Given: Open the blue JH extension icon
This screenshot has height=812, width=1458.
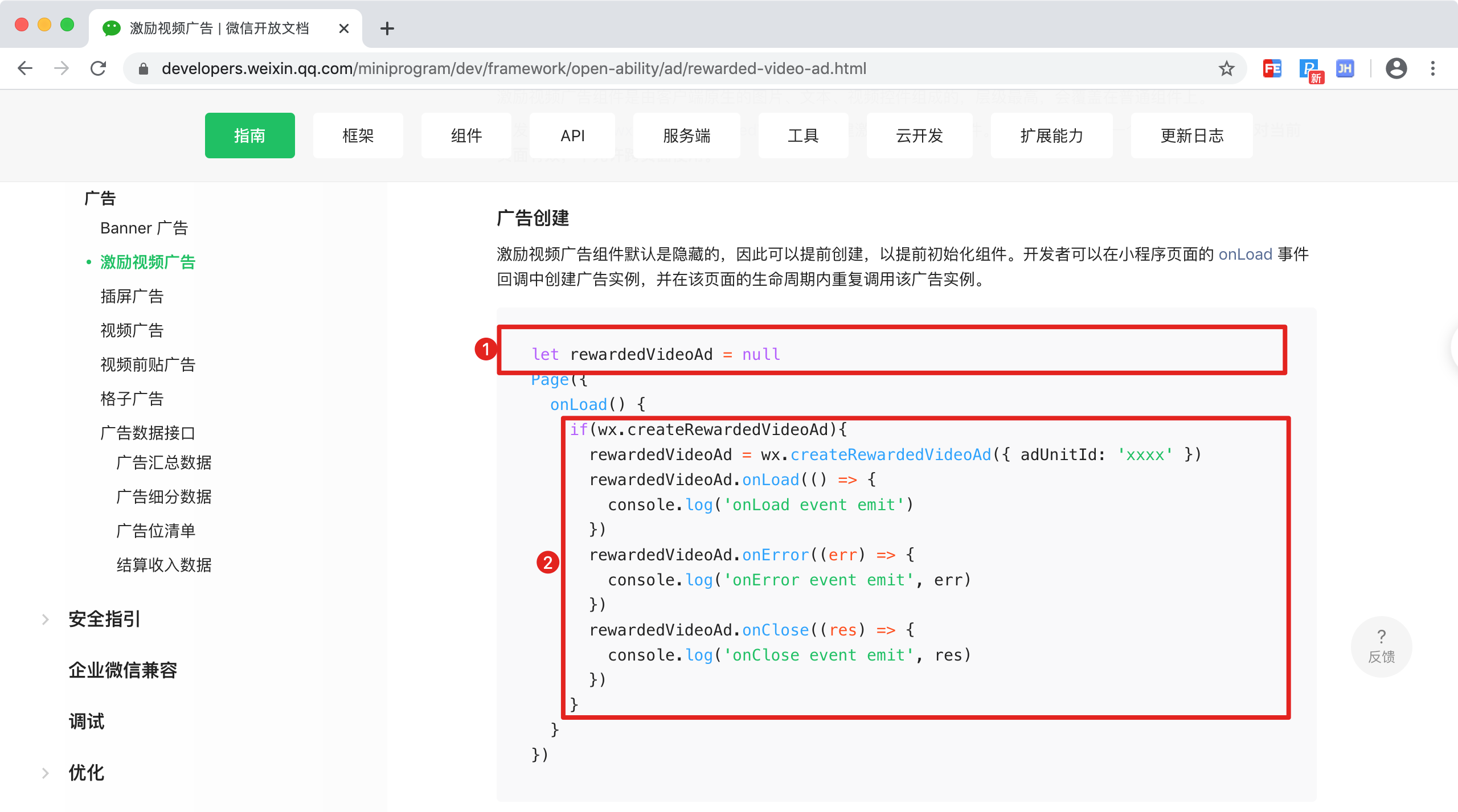Looking at the screenshot, I should pos(1345,68).
